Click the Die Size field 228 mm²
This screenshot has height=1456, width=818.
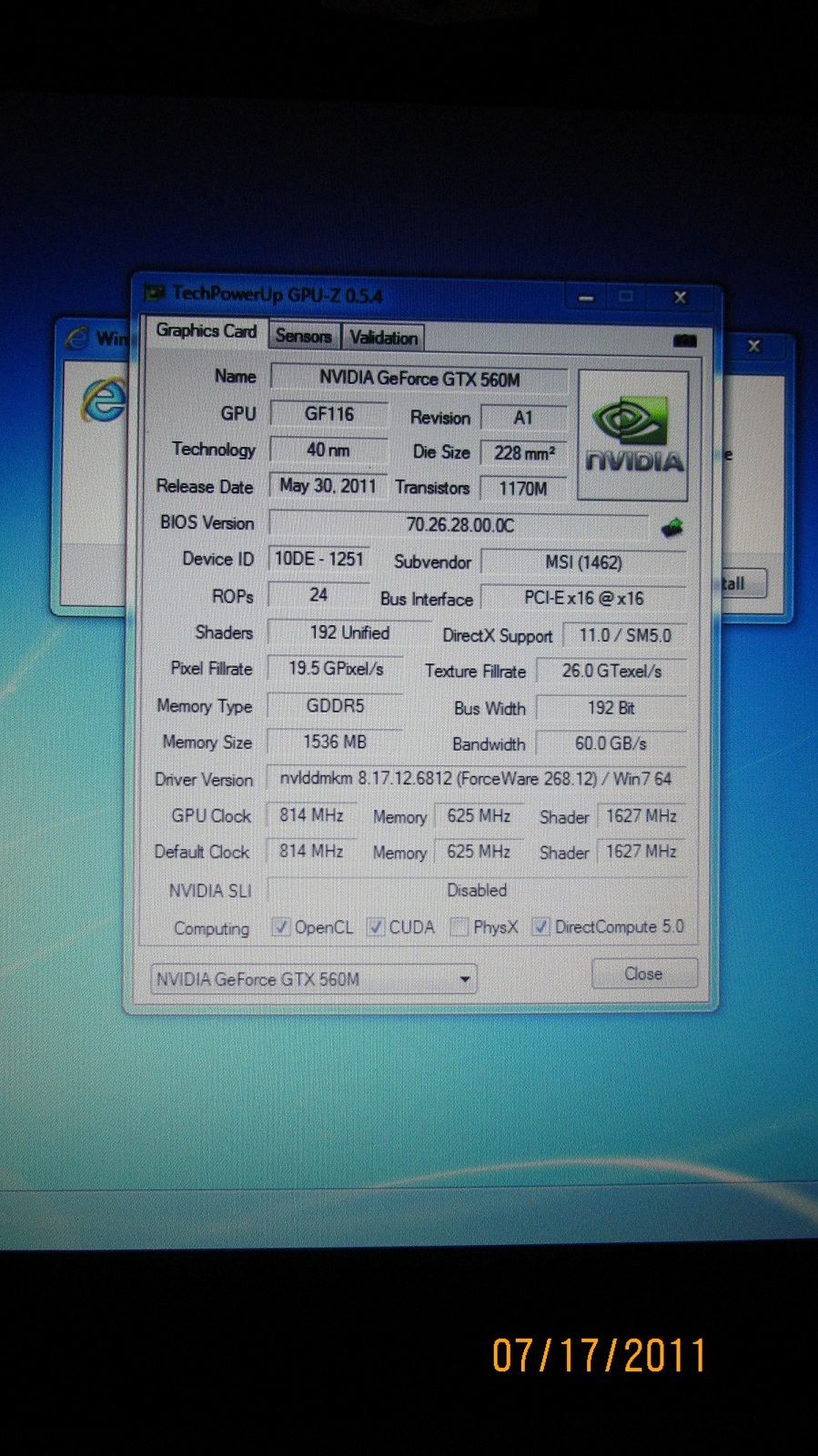click(x=523, y=452)
